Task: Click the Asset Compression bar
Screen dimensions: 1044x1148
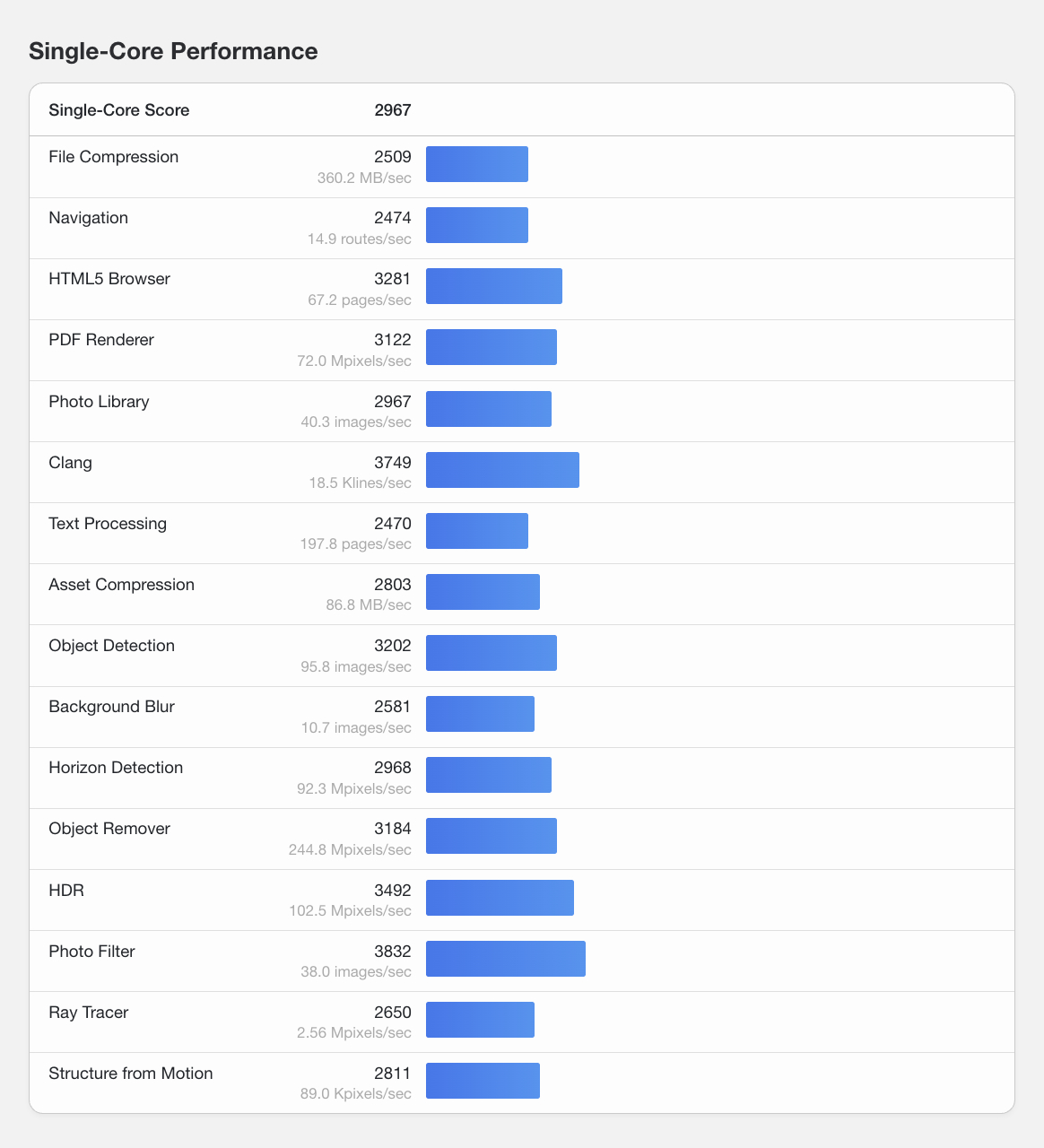Action: [x=483, y=592]
